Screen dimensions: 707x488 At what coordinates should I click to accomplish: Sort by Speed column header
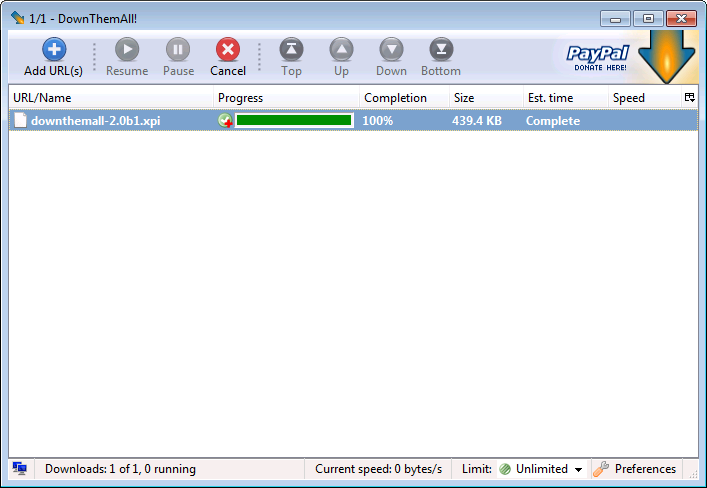(x=645, y=97)
